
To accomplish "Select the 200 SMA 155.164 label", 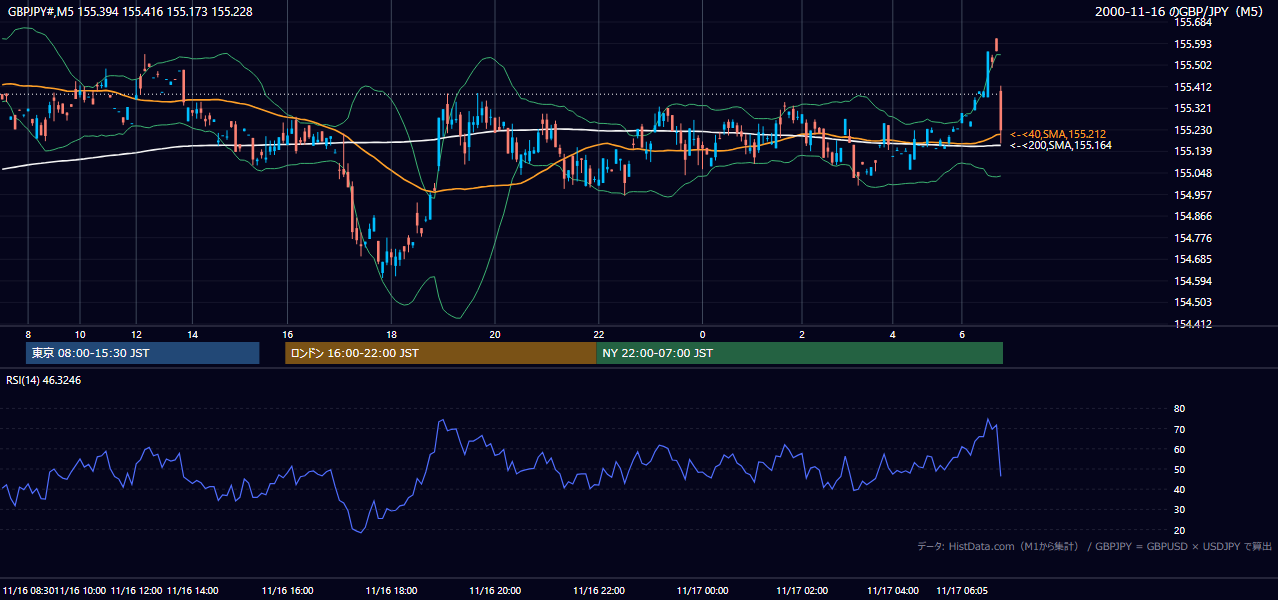I will [x=1060, y=145].
